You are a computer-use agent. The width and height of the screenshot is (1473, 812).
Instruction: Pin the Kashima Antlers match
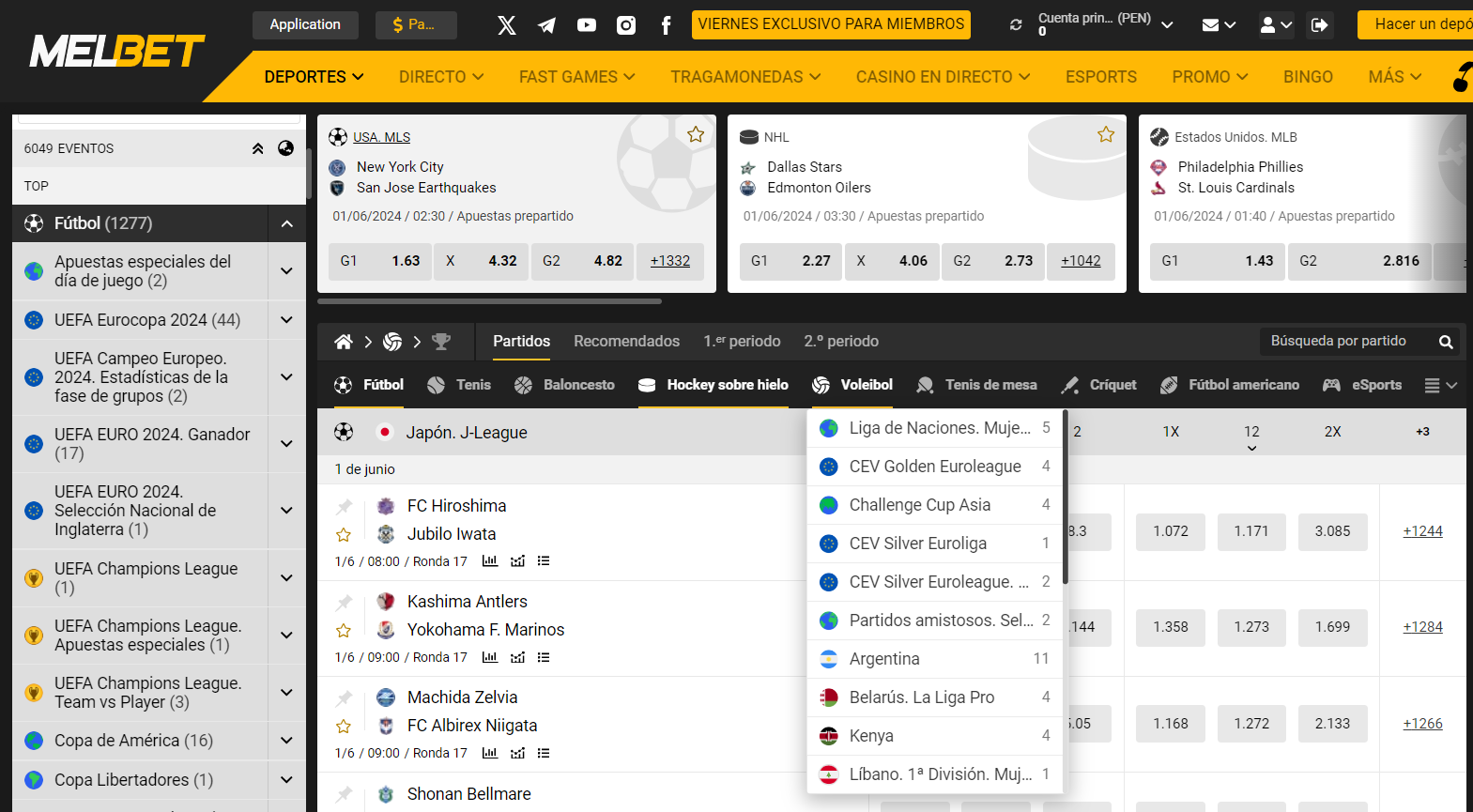tap(345, 603)
